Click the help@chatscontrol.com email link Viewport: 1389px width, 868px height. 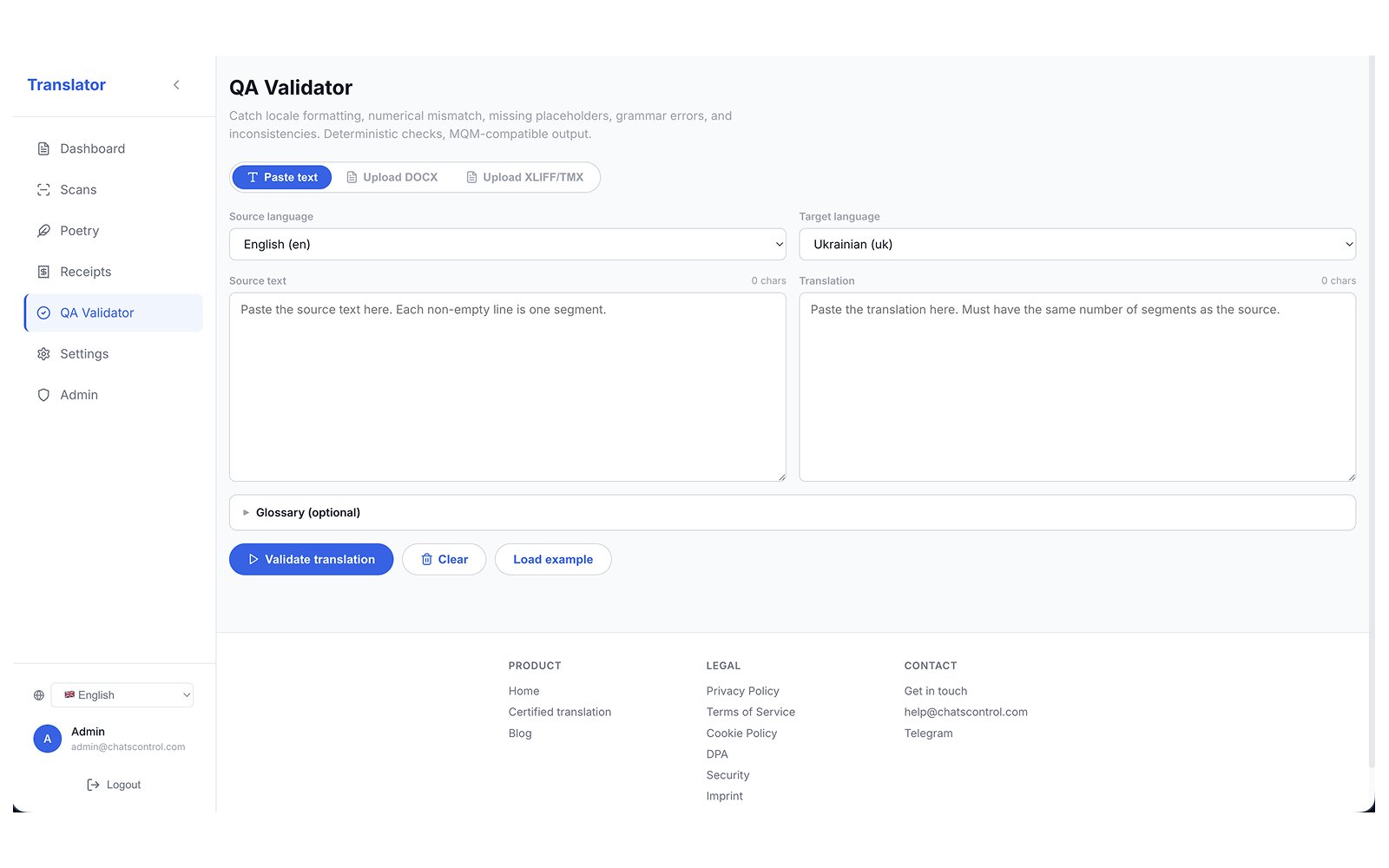pyautogui.click(x=966, y=712)
